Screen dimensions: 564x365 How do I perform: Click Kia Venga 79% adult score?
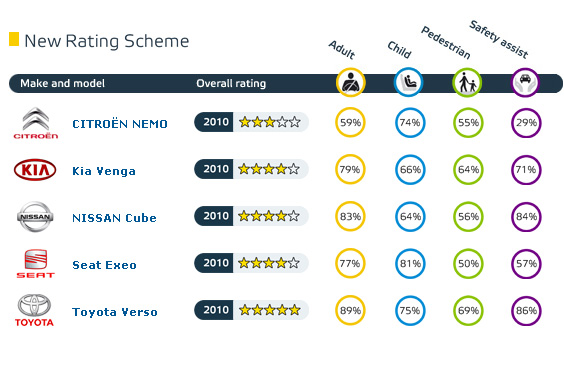coord(350,169)
